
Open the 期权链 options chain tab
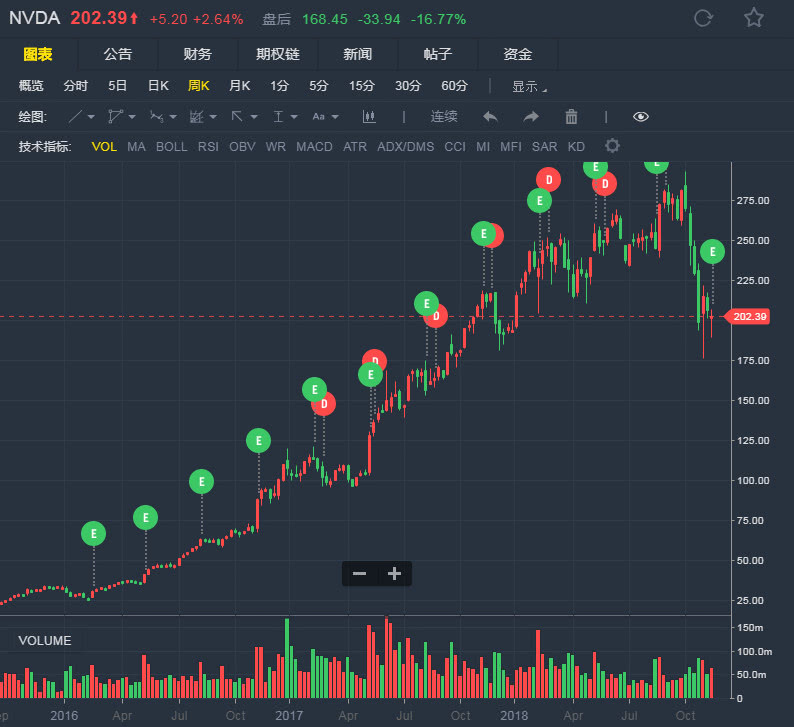(278, 54)
